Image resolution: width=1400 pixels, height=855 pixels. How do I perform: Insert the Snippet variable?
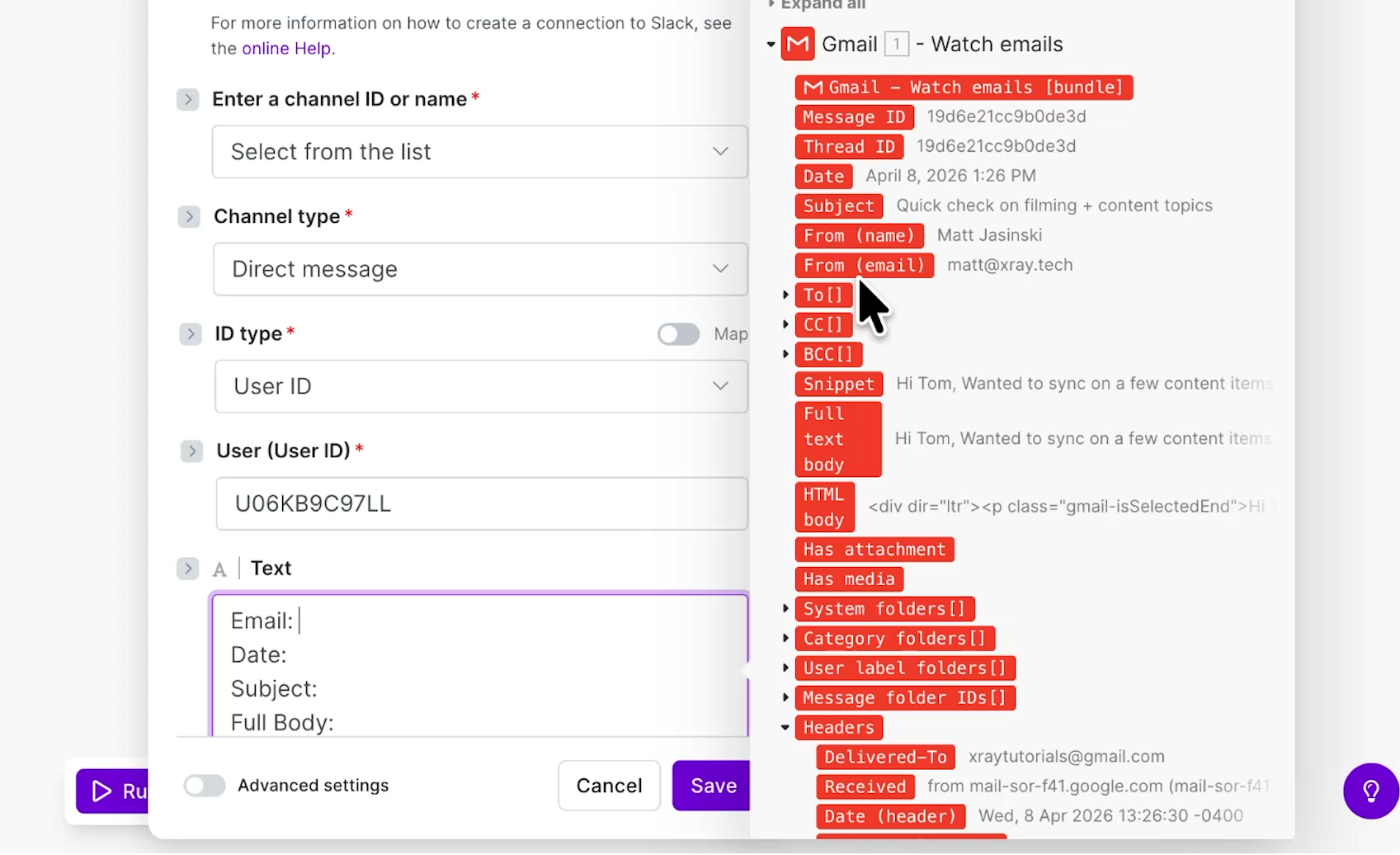[x=839, y=385]
